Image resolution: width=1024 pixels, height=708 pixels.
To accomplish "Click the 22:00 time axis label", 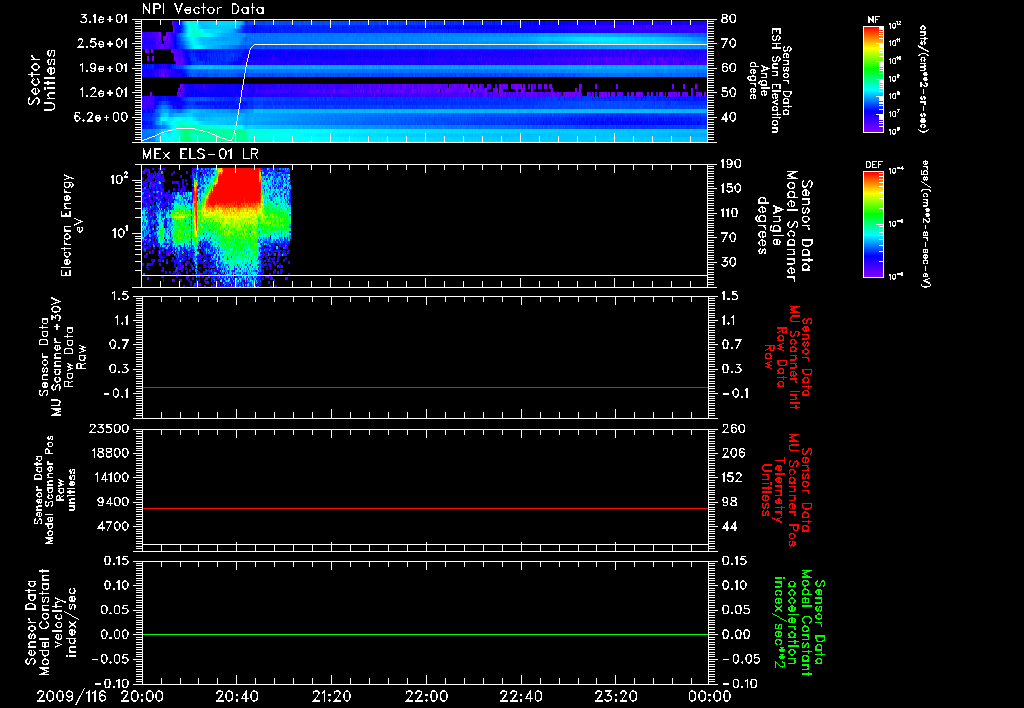I will pos(426,696).
